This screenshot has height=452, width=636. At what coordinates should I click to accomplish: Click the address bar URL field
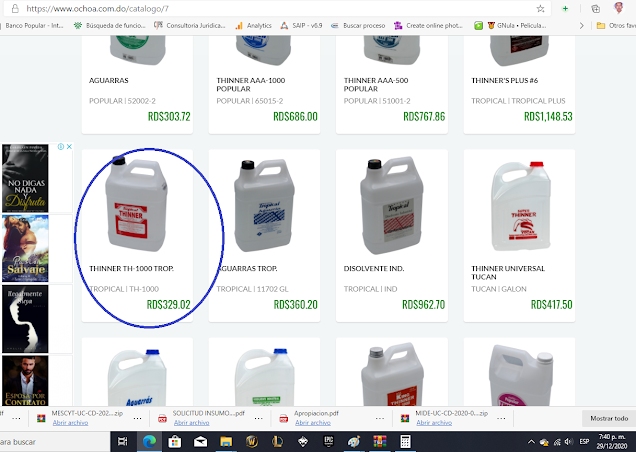coord(276,9)
